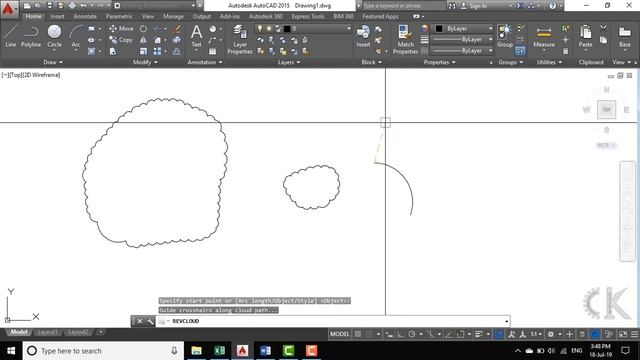Open Layer Properties manager
This screenshot has height=360, width=640.
[240, 39]
